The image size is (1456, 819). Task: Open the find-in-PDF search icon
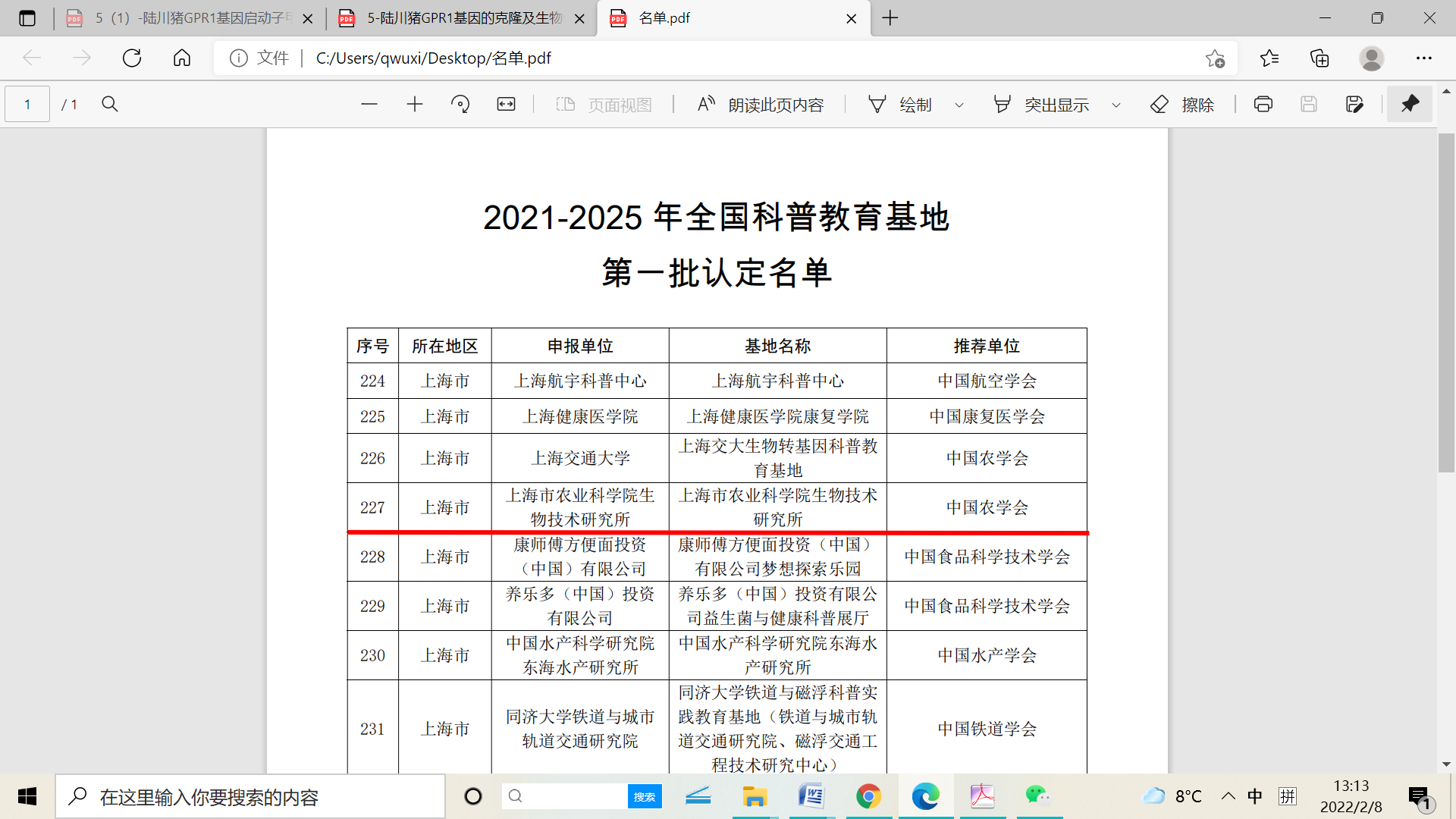tap(110, 105)
